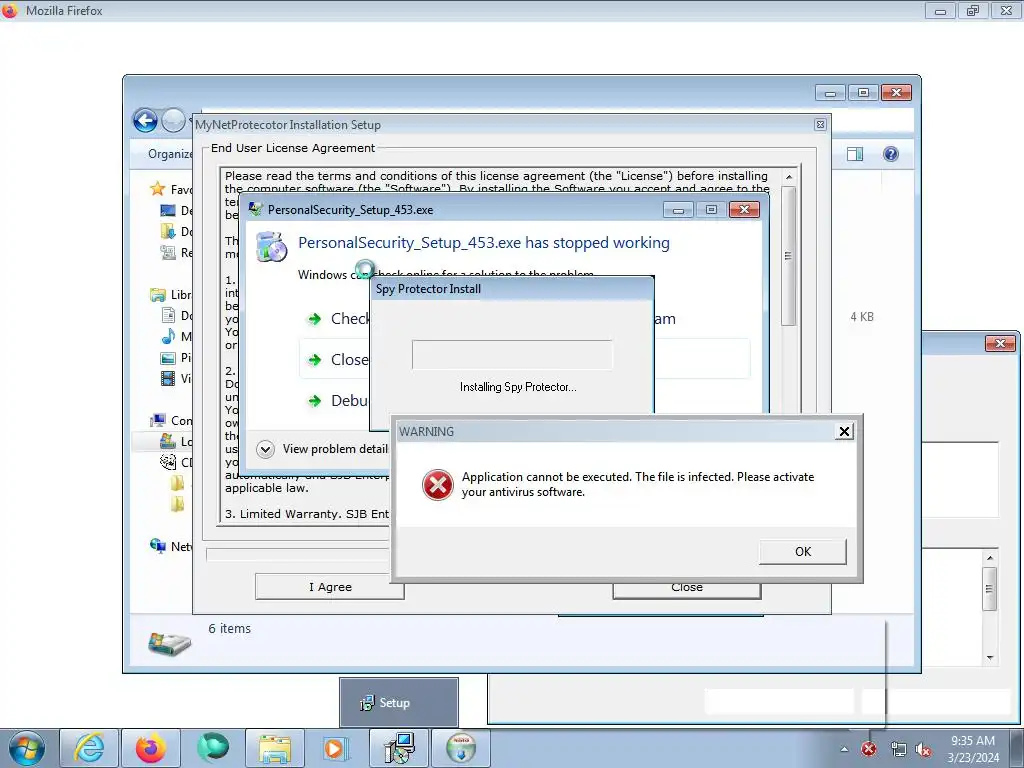Minimize the PersonalSecurity_Setup_453.exe dialog

click(x=678, y=210)
